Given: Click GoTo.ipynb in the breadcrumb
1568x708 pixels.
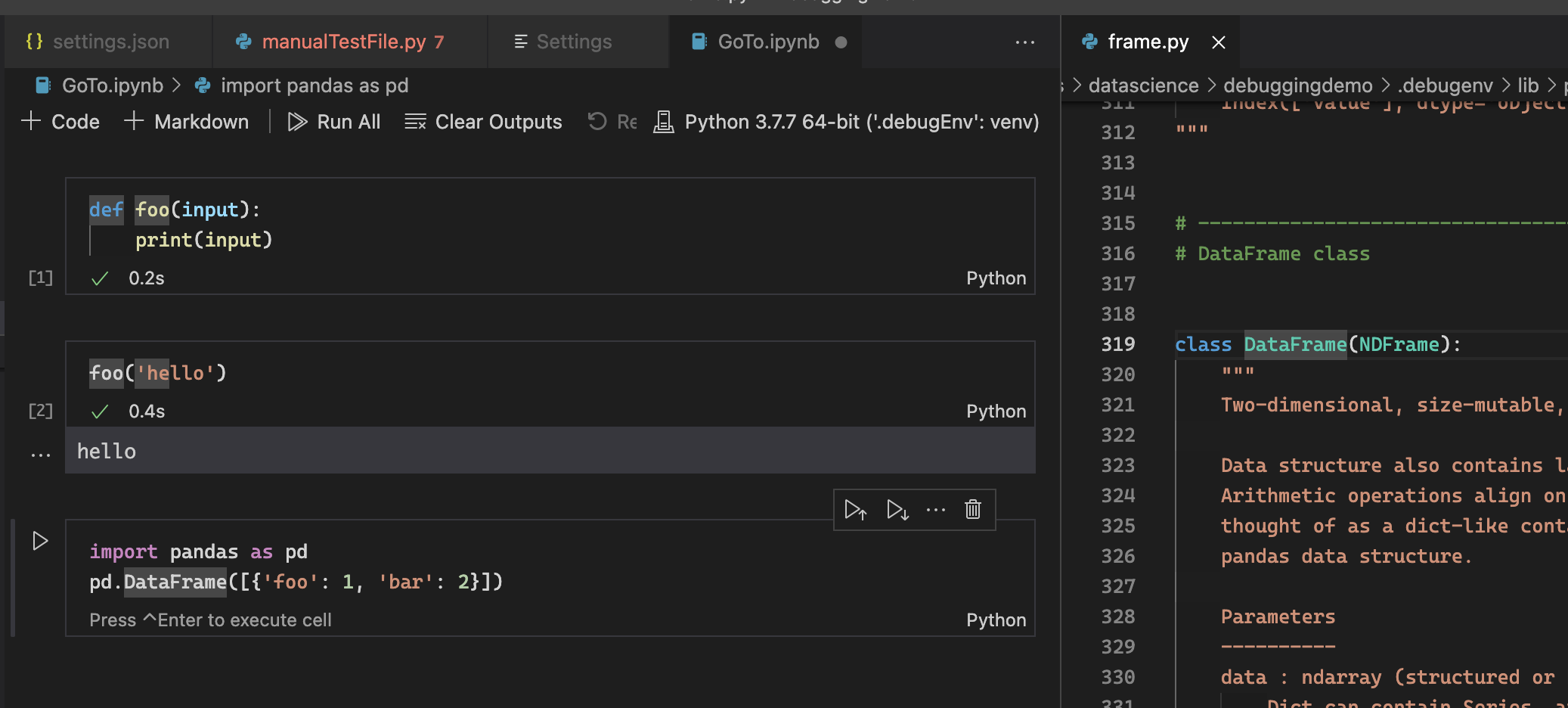Looking at the screenshot, I should pos(113,85).
